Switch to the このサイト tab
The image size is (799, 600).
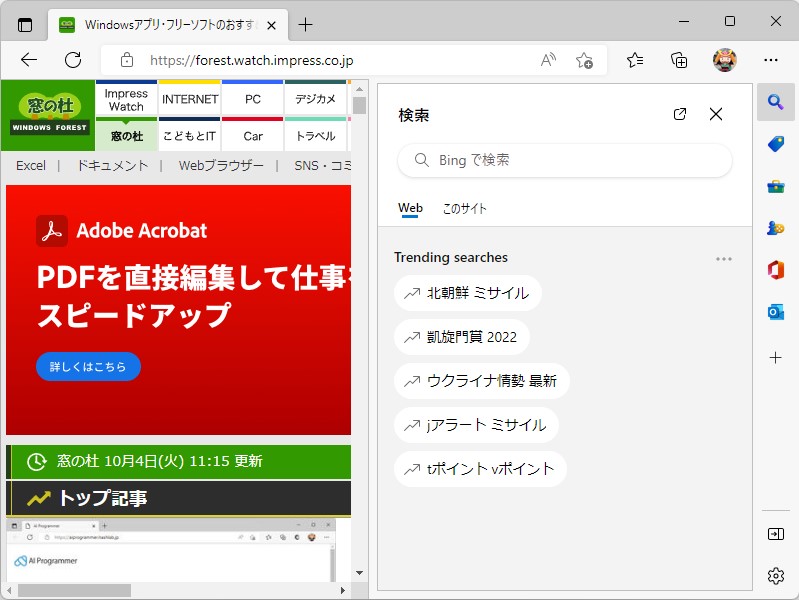pyautogui.click(x=464, y=208)
